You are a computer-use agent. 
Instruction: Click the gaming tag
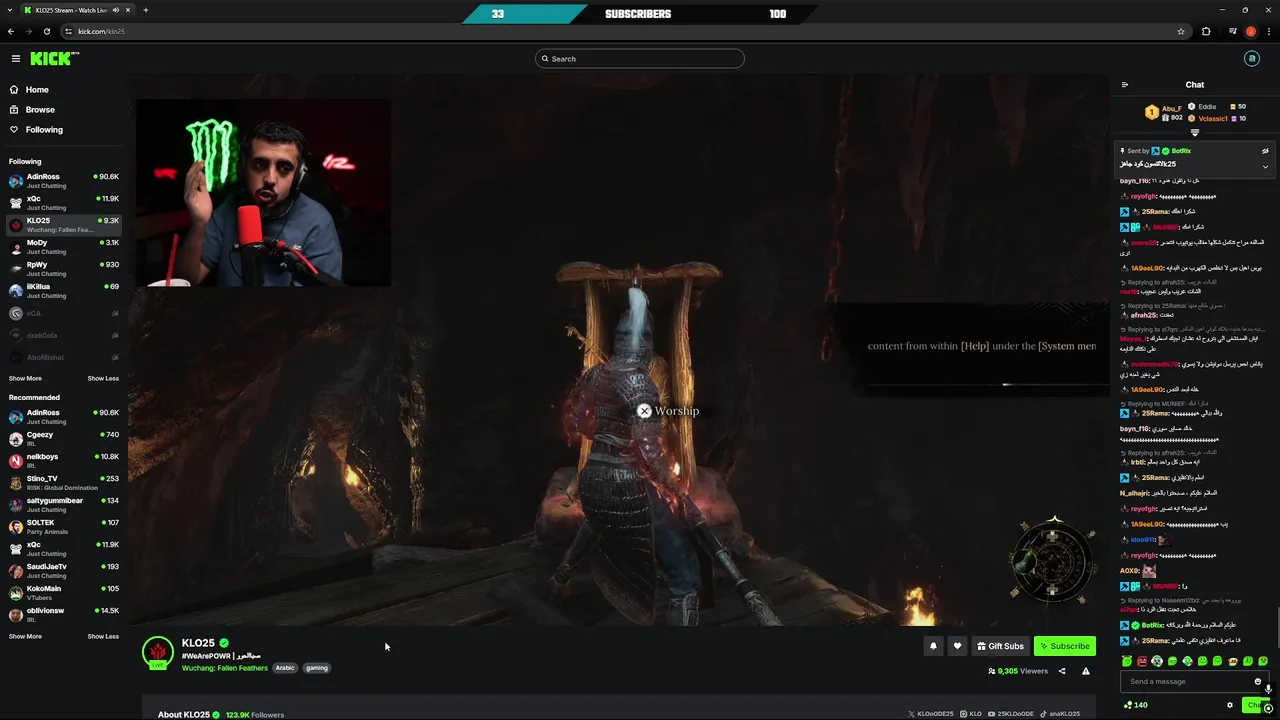coord(317,668)
